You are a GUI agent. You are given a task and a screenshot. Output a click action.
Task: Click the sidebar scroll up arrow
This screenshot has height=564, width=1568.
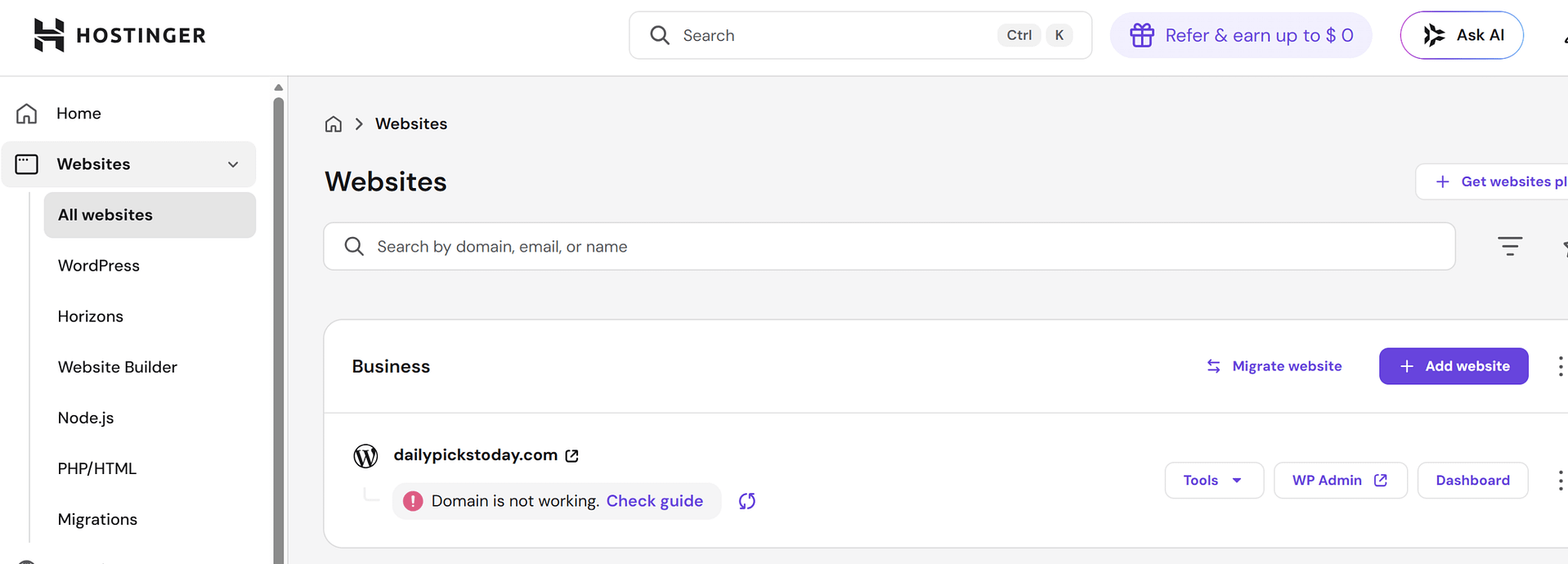click(279, 87)
